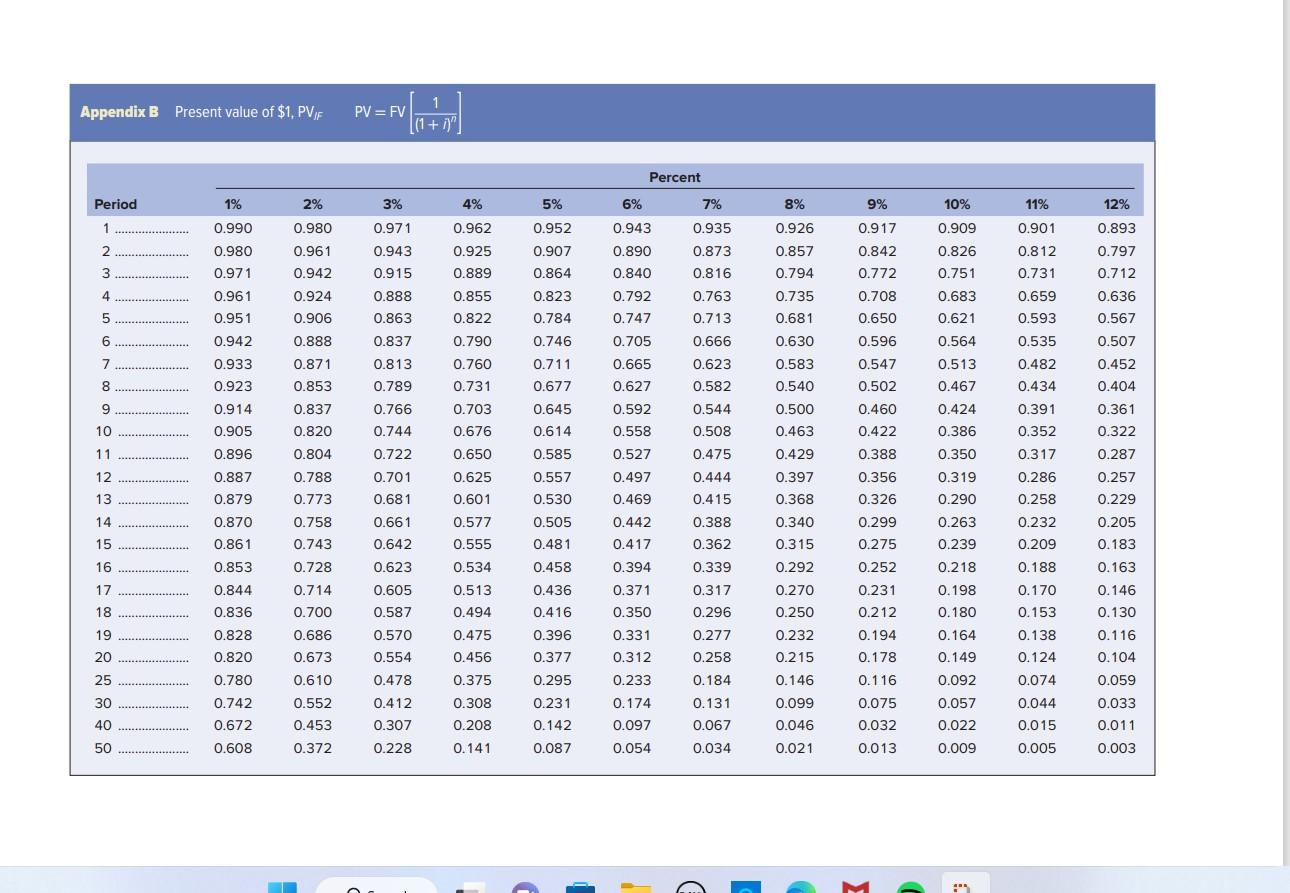Select the '5%' column header

click(552, 204)
